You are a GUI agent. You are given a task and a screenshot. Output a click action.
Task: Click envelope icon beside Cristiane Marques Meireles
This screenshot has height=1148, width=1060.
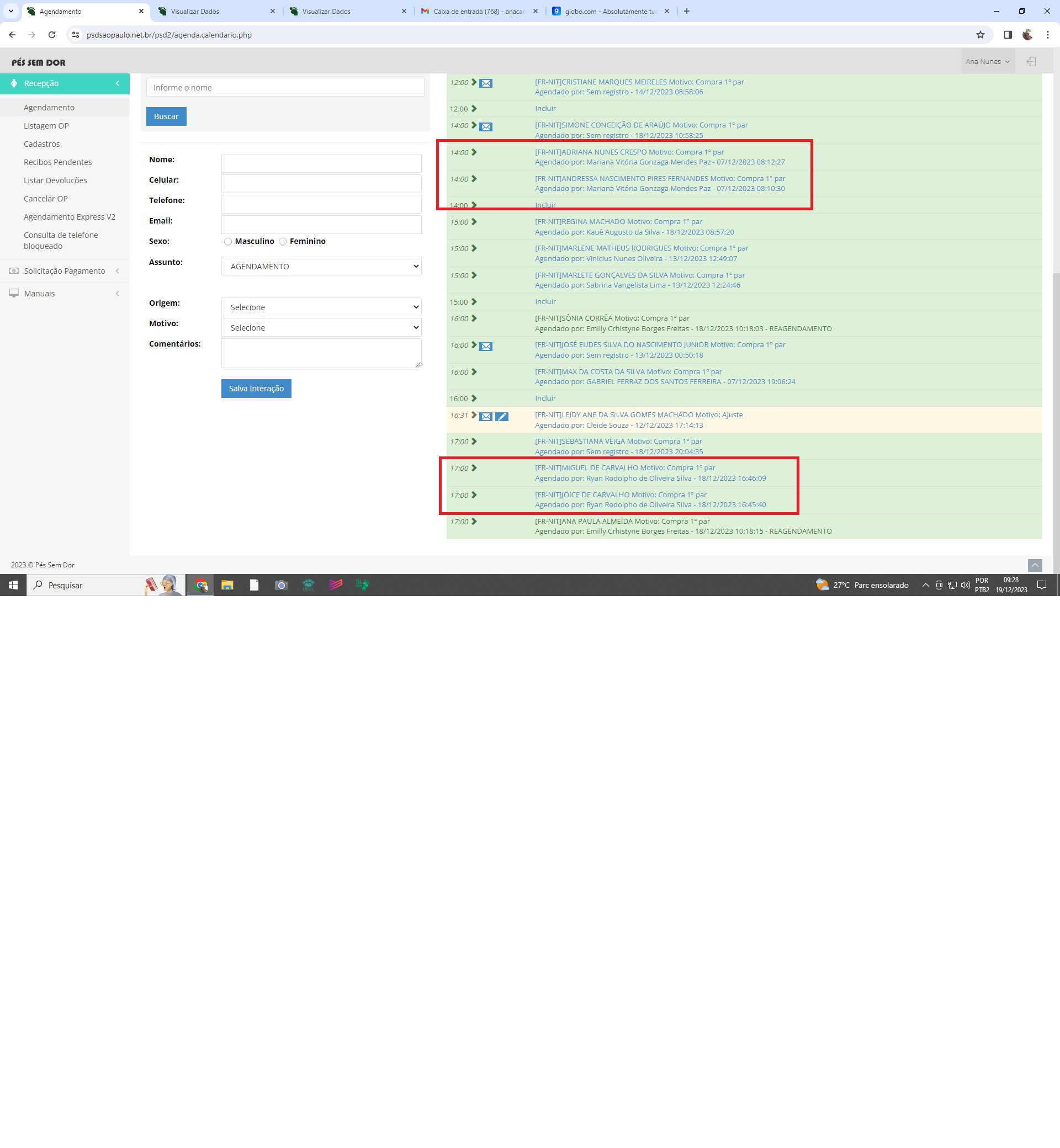click(x=485, y=83)
